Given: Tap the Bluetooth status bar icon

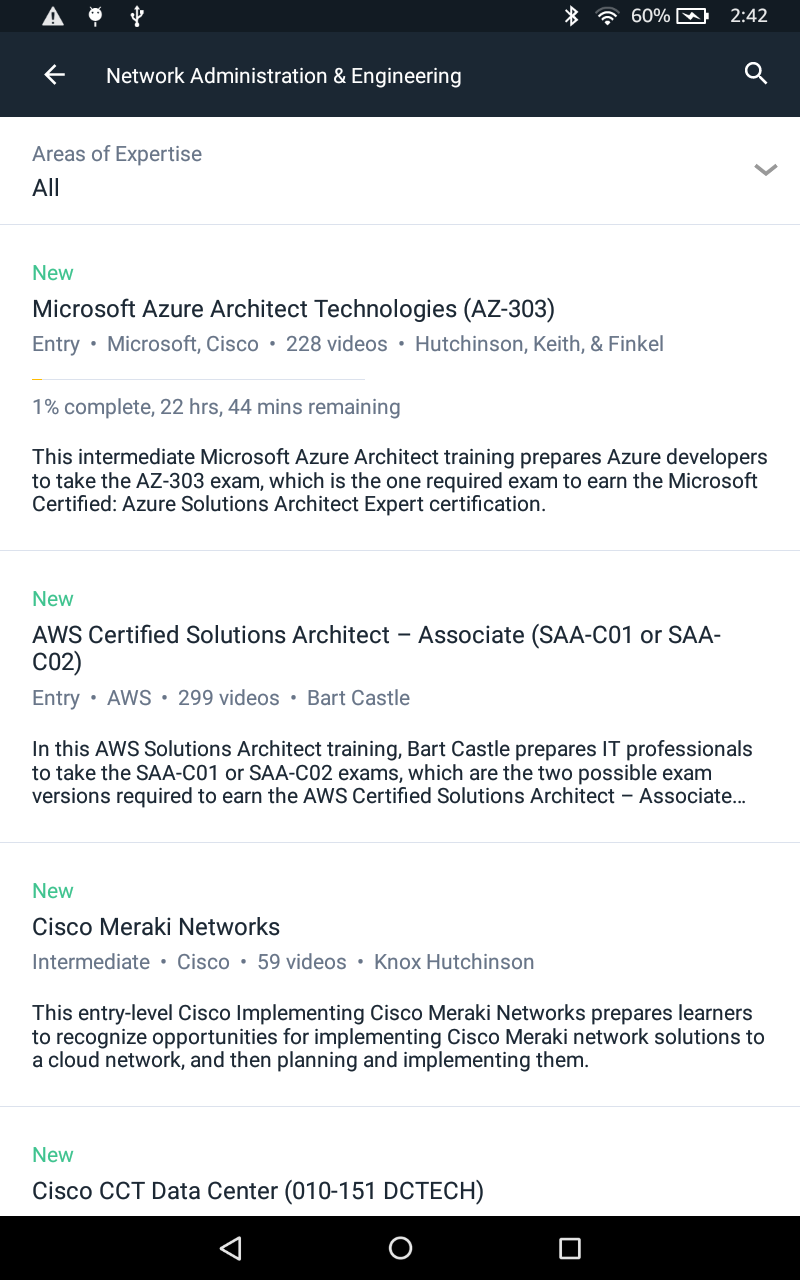Looking at the screenshot, I should (571, 16).
